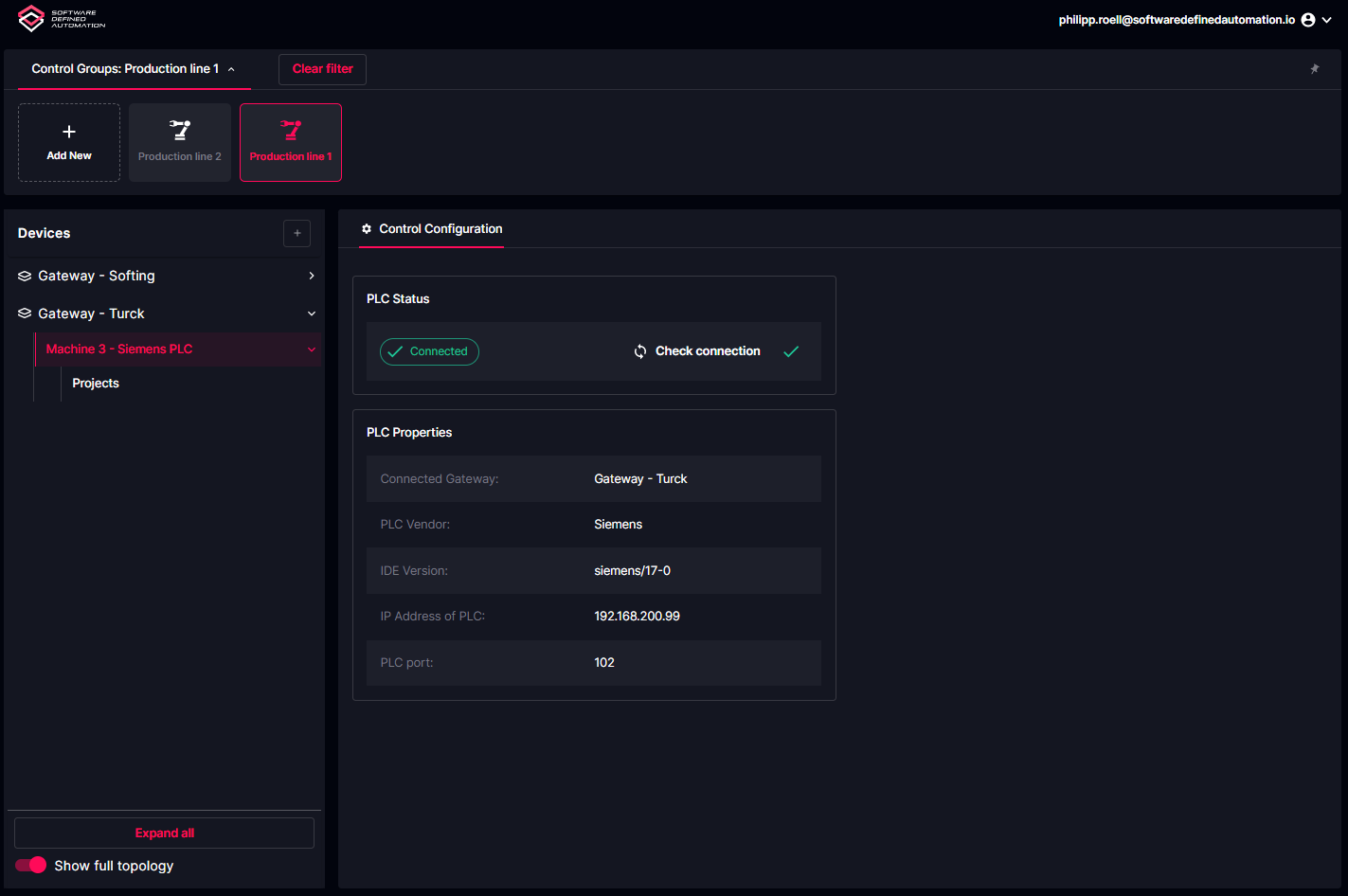
Task: Click the Software Defined Automation logo
Action: point(62,18)
